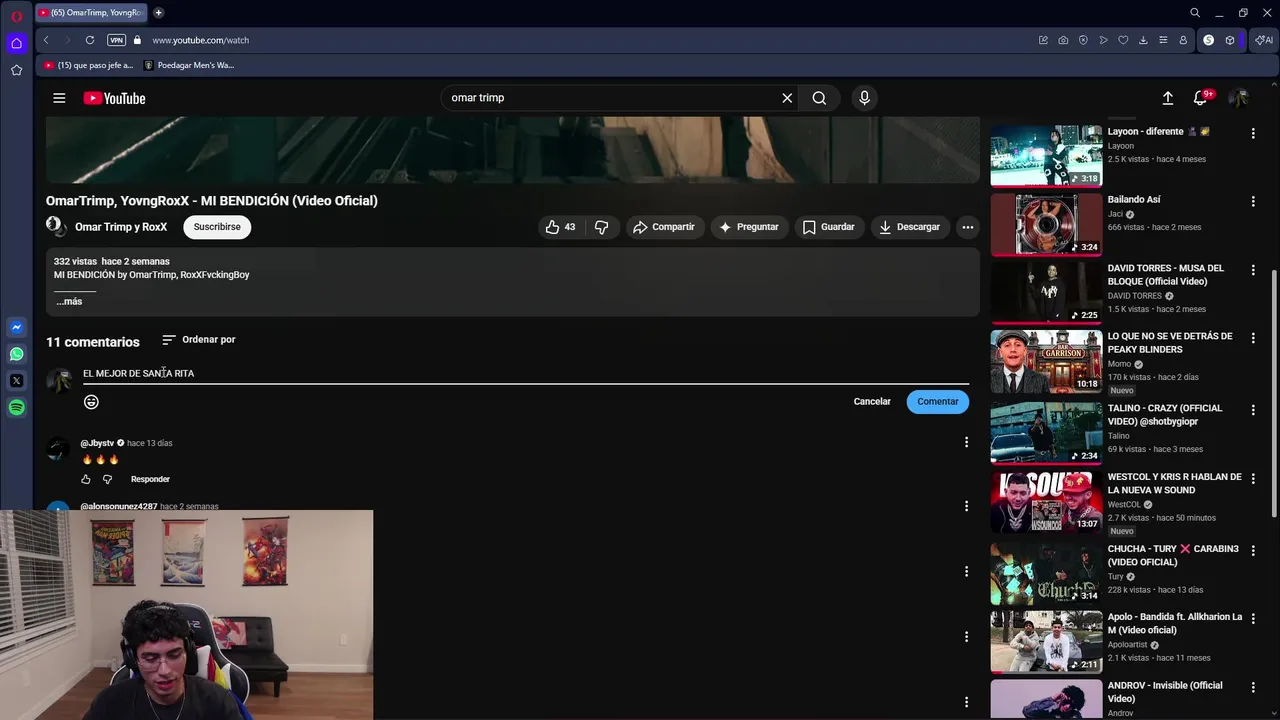
Task: Reload the page in browser
Action: coord(90,40)
